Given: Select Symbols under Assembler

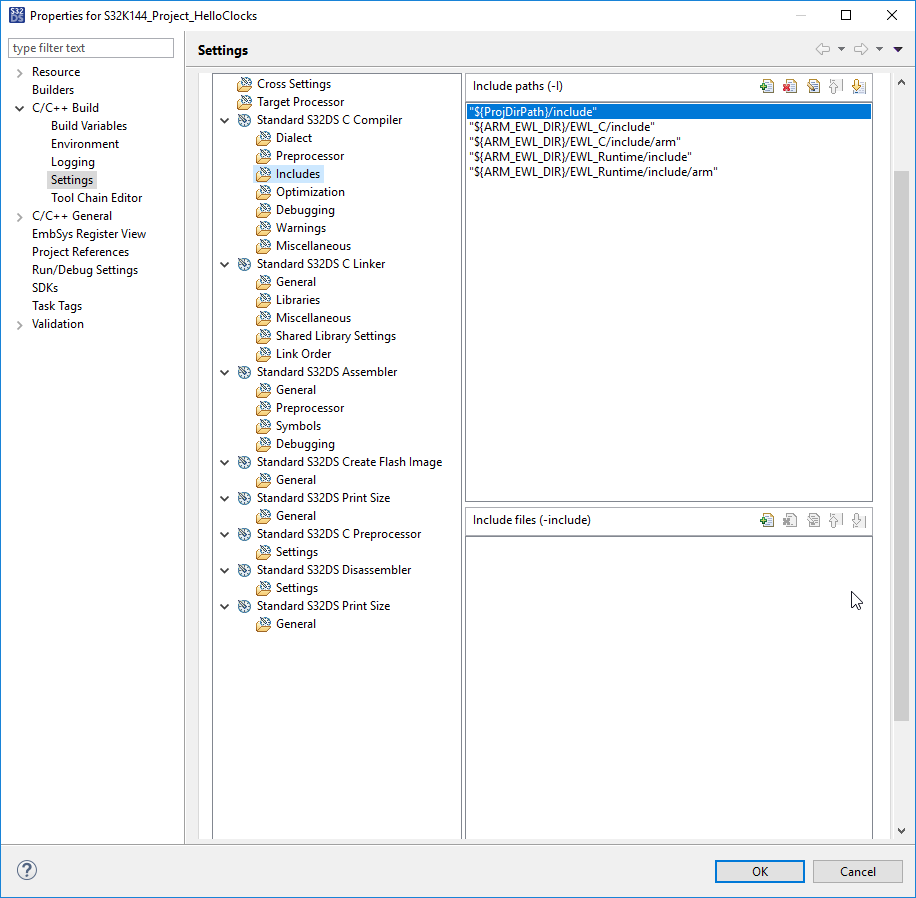Looking at the screenshot, I should click(299, 426).
